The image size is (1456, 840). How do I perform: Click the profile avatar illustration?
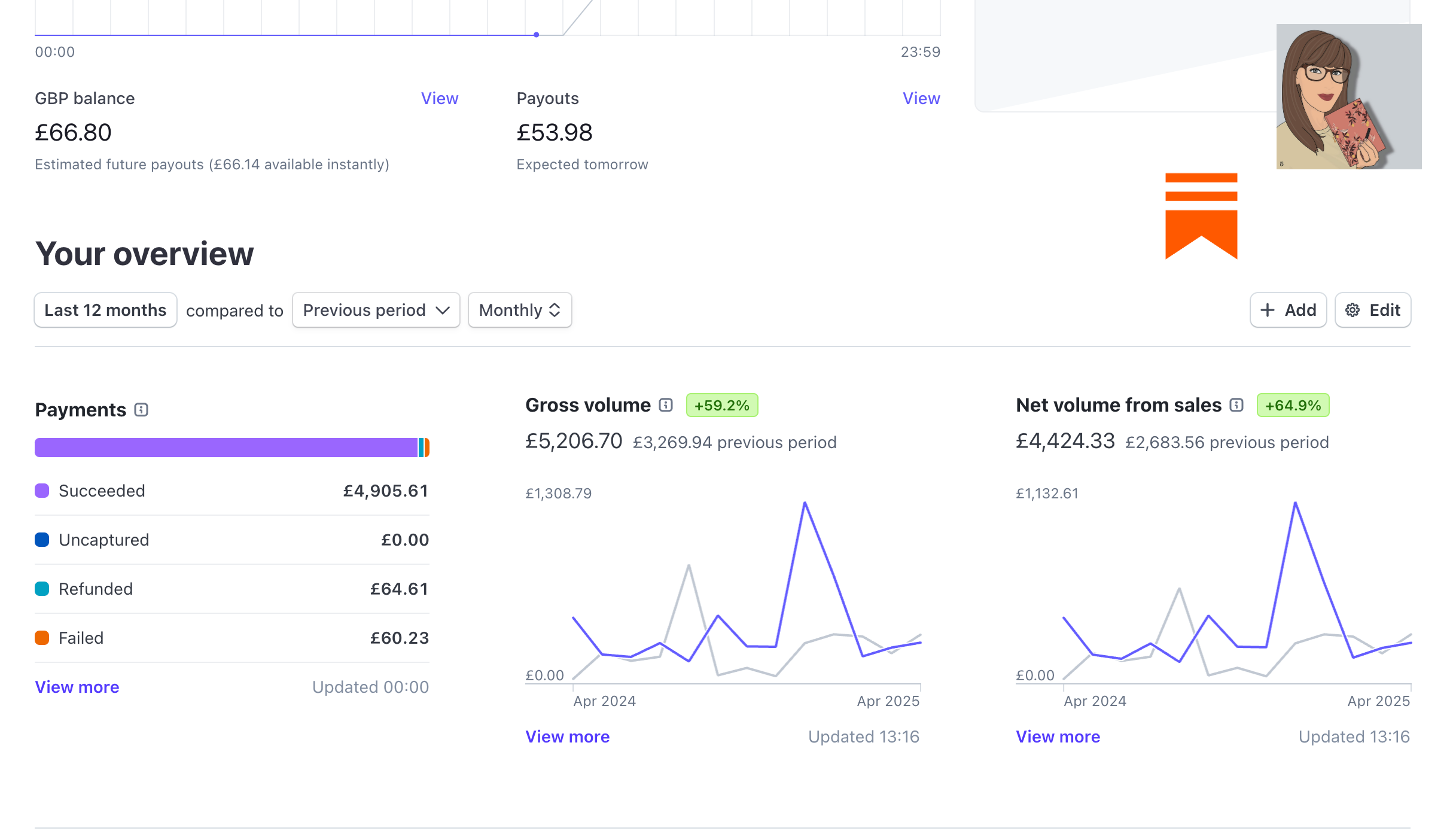[1348, 96]
